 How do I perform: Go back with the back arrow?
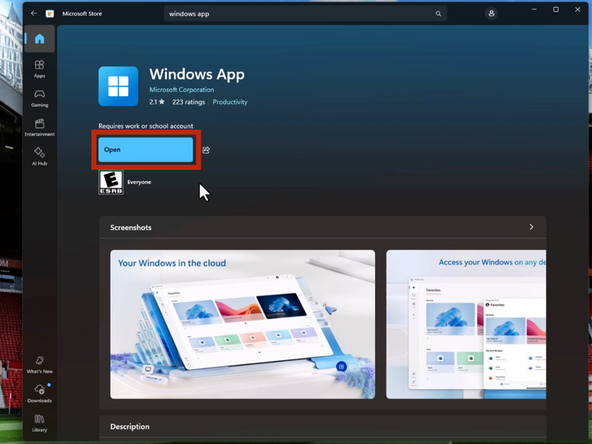click(34, 14)
